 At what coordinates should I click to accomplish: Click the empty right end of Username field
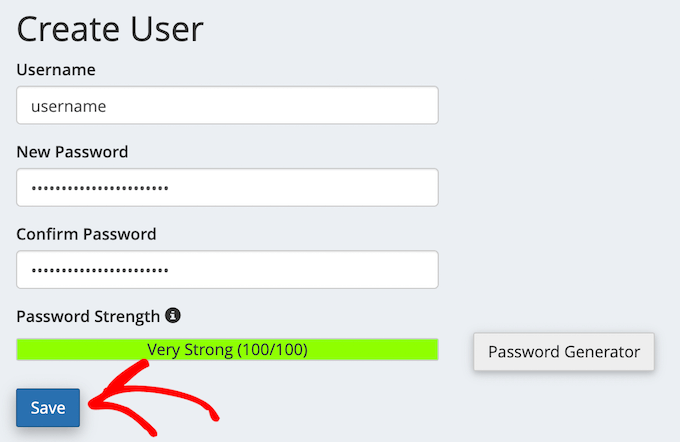(x=380, y=105)
